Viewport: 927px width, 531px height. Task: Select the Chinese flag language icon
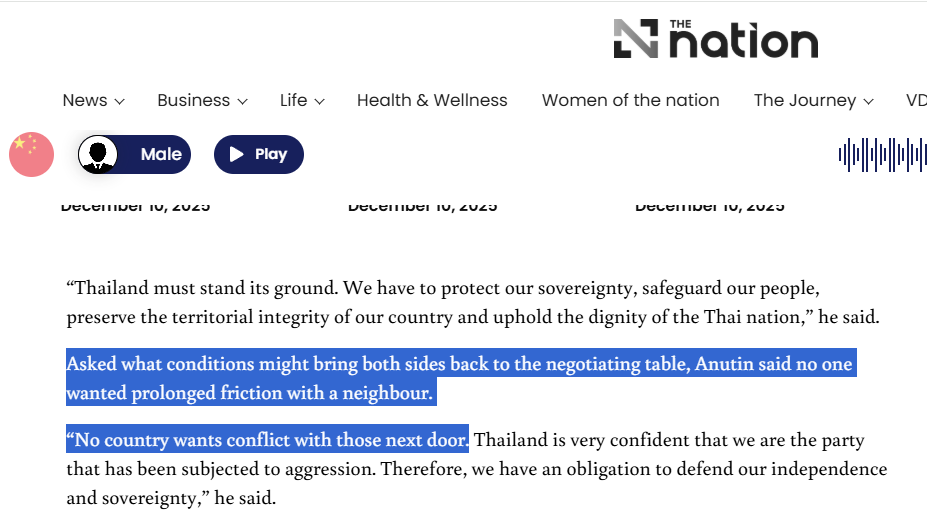click(x=31, y=154)
